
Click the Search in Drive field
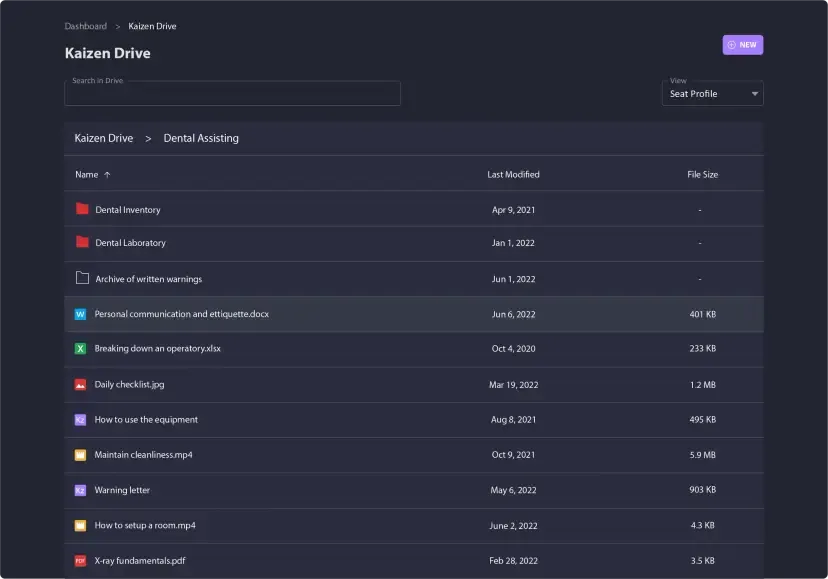click(232, 94)
